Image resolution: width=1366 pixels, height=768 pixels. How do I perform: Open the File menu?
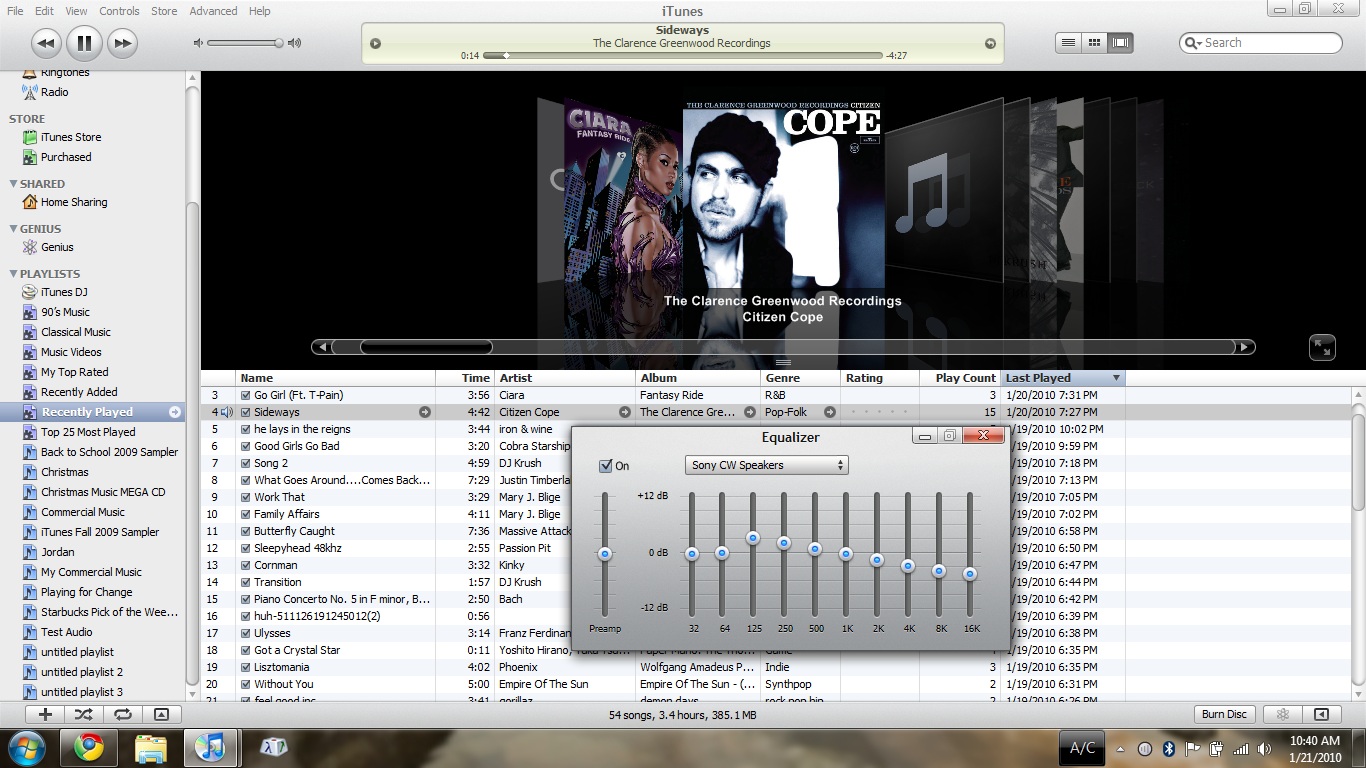coord(15,11)
